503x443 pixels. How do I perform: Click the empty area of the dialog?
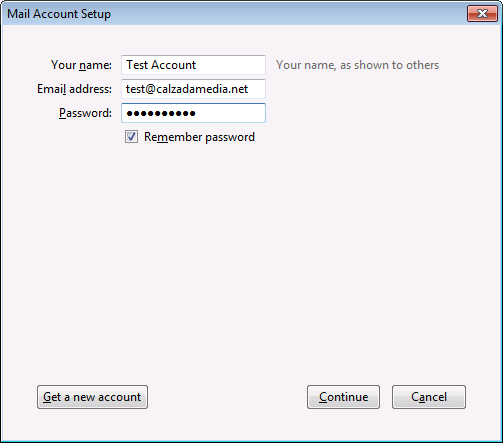251,260
